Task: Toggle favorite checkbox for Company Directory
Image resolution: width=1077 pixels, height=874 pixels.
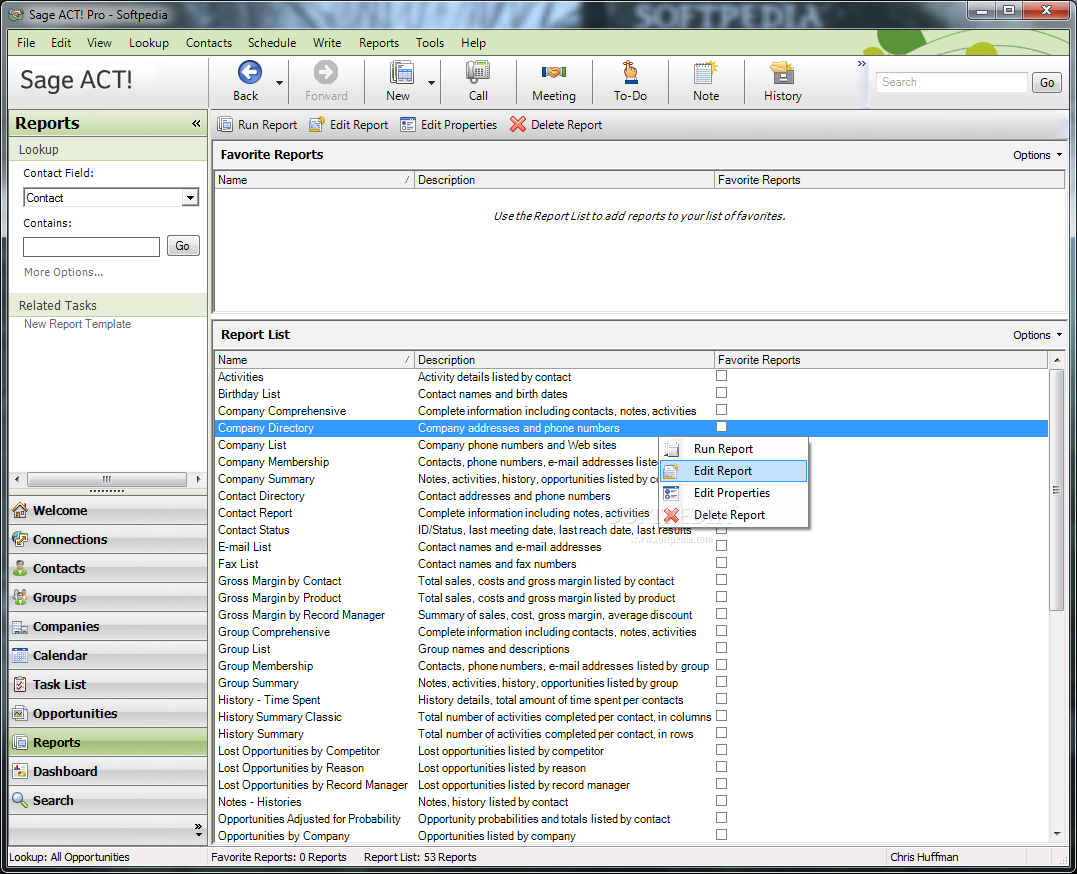Action: 721,427
